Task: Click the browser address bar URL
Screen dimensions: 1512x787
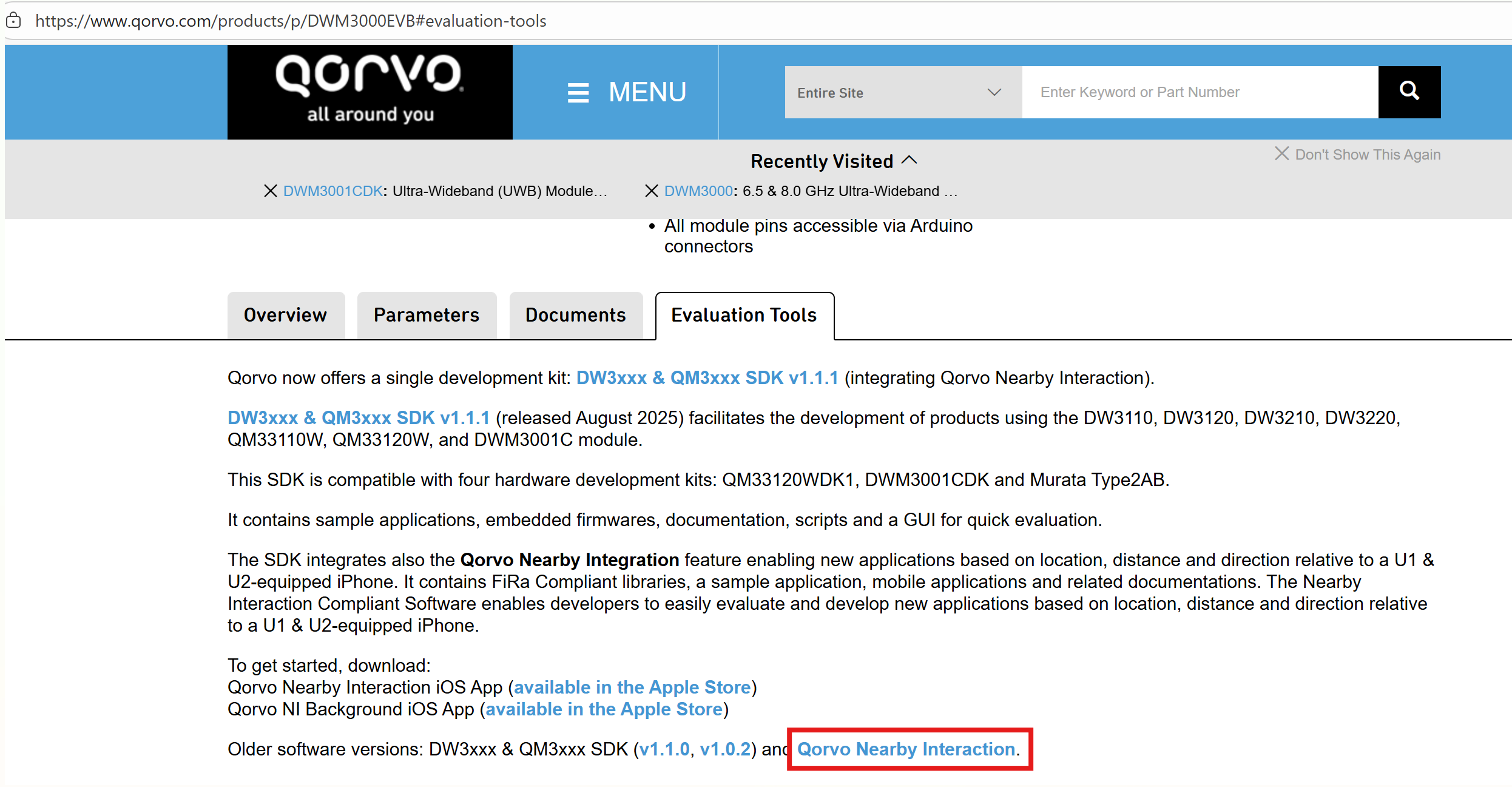Action: 291,21
